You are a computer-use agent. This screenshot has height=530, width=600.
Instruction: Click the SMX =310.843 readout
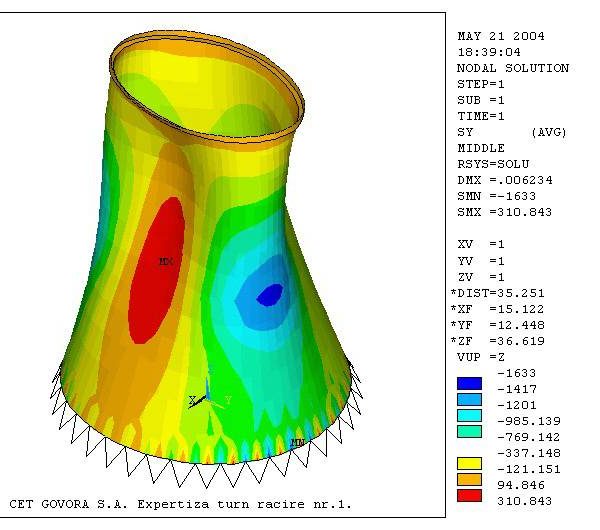[x=504, y=212]
